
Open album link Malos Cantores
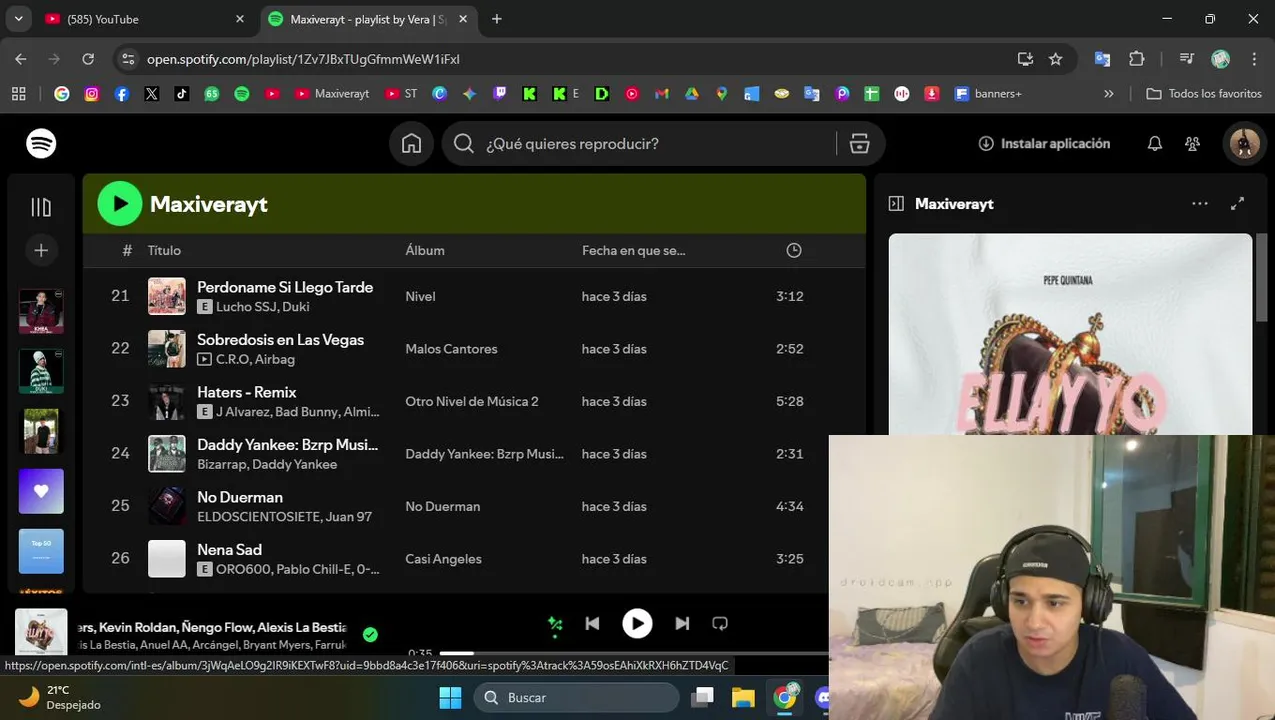451,349
